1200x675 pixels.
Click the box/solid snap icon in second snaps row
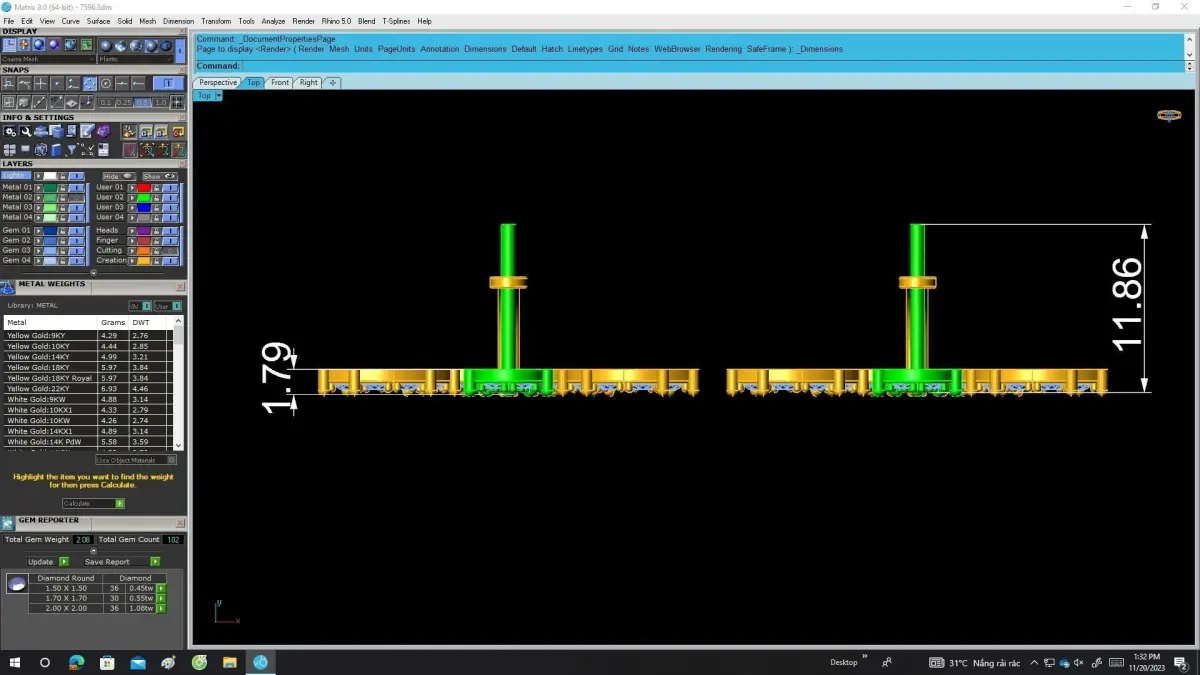24,102
